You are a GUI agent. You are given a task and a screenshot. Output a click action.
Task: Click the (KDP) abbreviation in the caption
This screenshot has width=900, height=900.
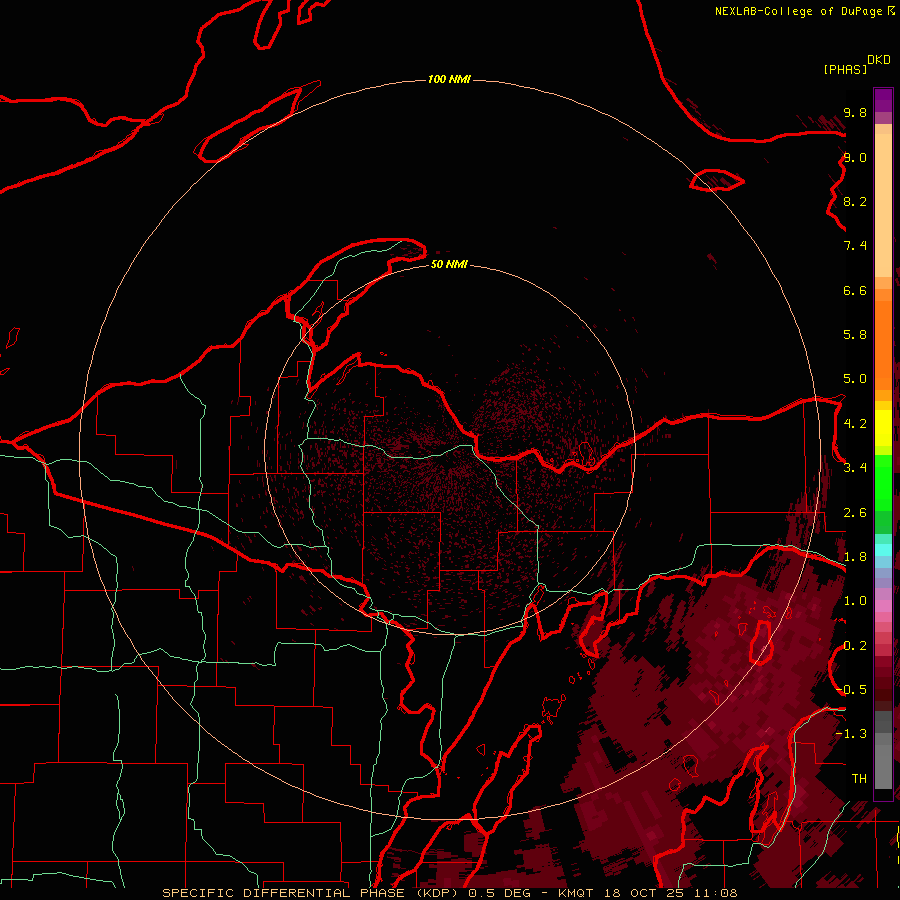pos(437,893)
